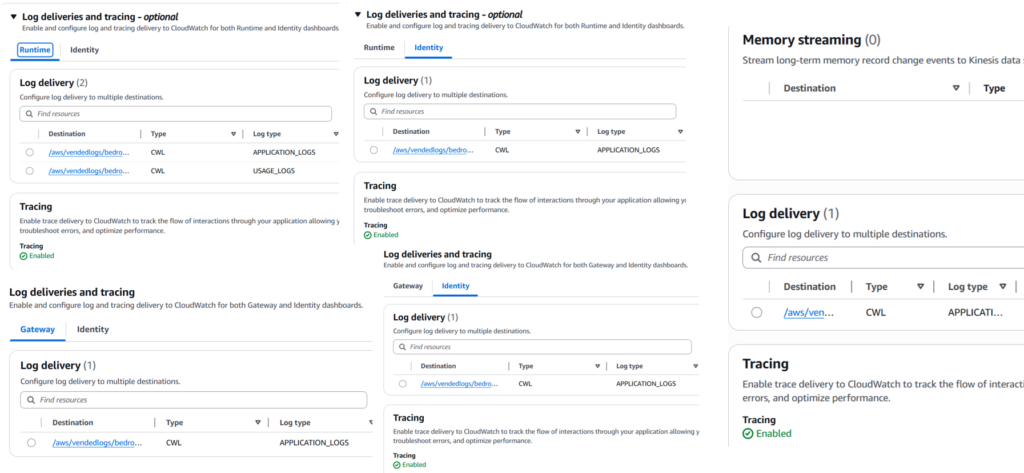Screen dimensions: 1024x473
Task: Select the active underlined Gateway tab
Action: (38, 329)
